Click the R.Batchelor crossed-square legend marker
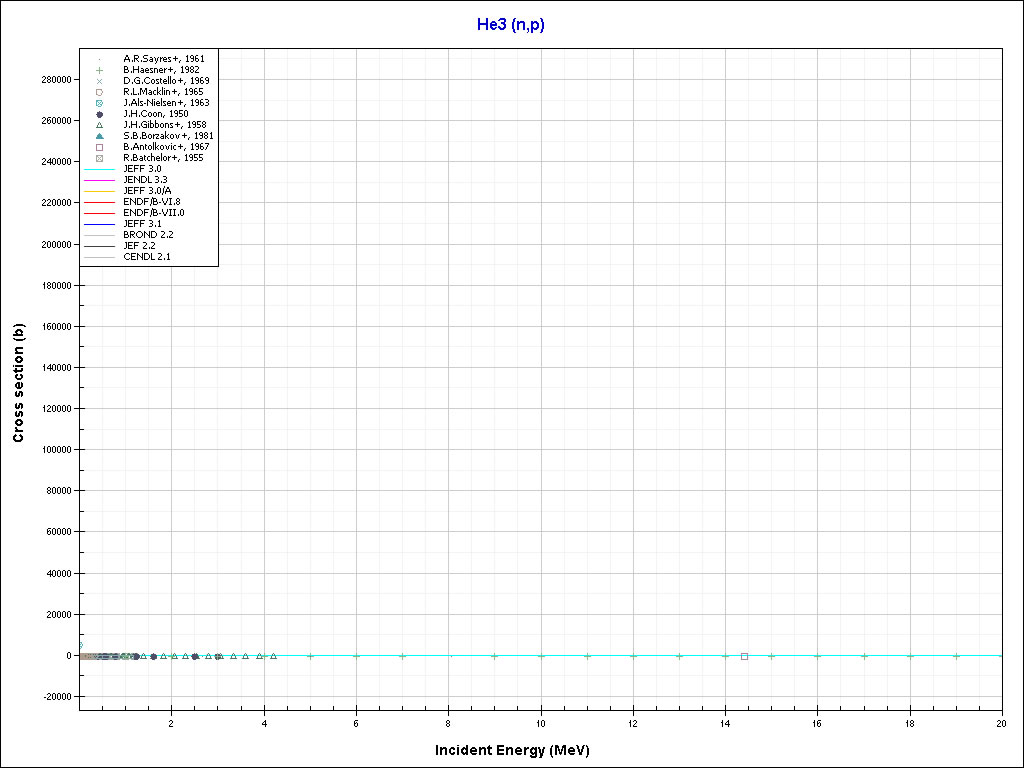 pos(99,158)
